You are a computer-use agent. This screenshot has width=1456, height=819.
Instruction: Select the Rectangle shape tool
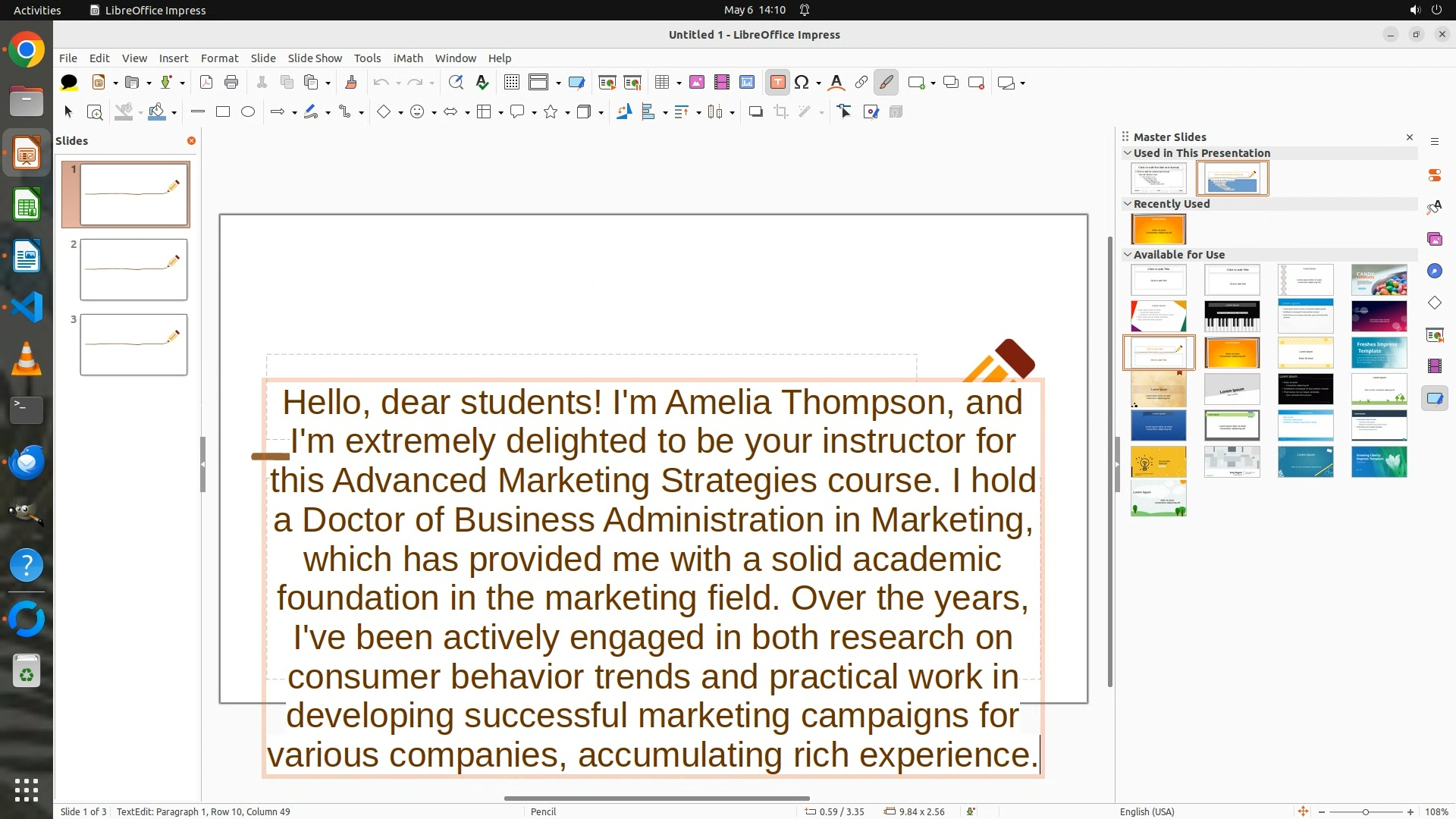(223, 112)
